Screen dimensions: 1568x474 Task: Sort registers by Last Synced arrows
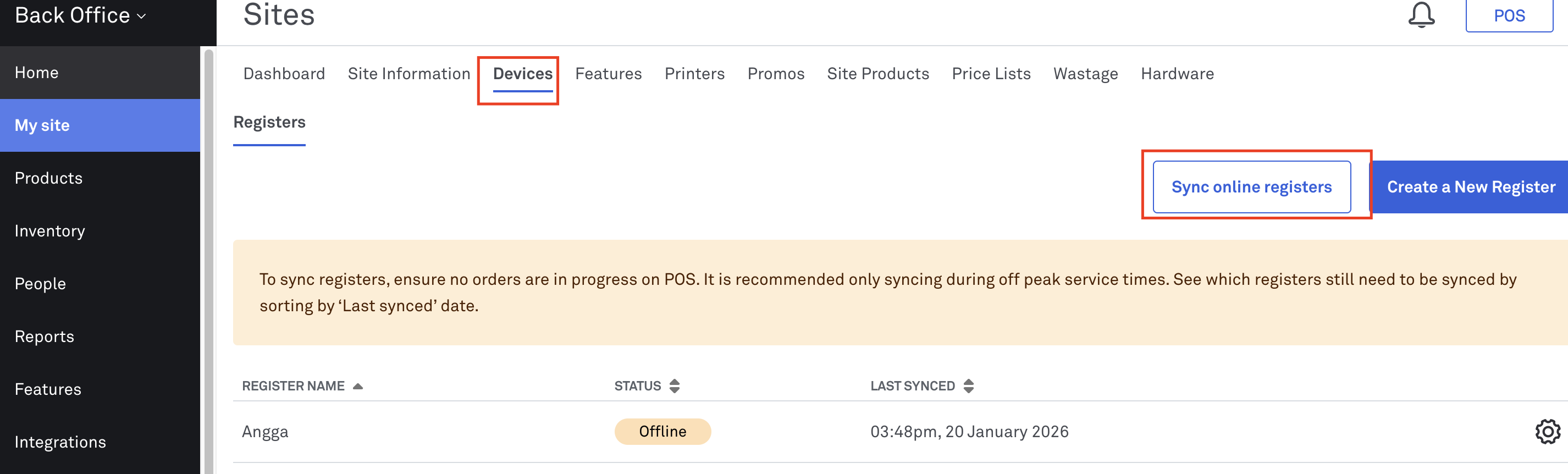pos(968,386)
